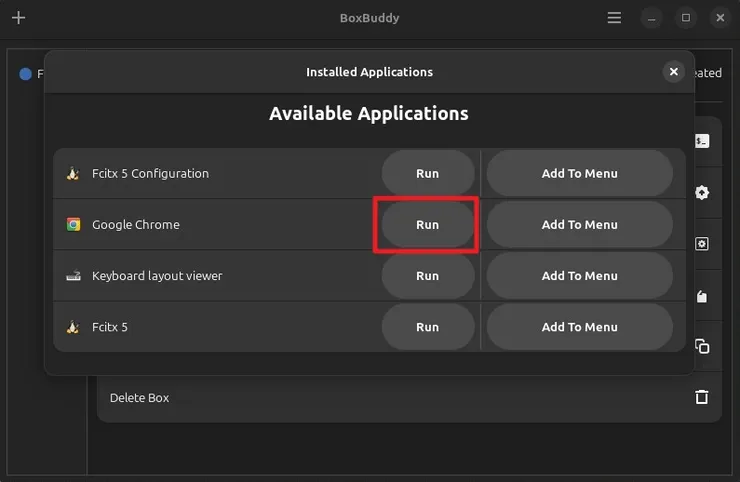Click the Fcitx 5 Configuration app icon
Image resolution: width=740 pixels, height=482 pixels.
coord(73,173)
